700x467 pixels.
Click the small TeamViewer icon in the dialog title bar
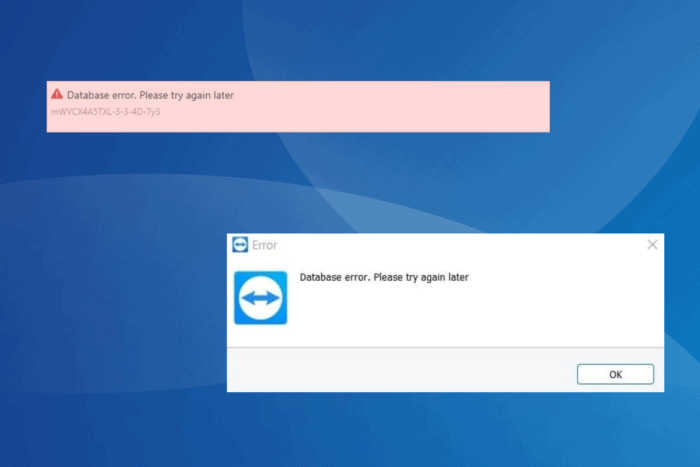point(240,245)
